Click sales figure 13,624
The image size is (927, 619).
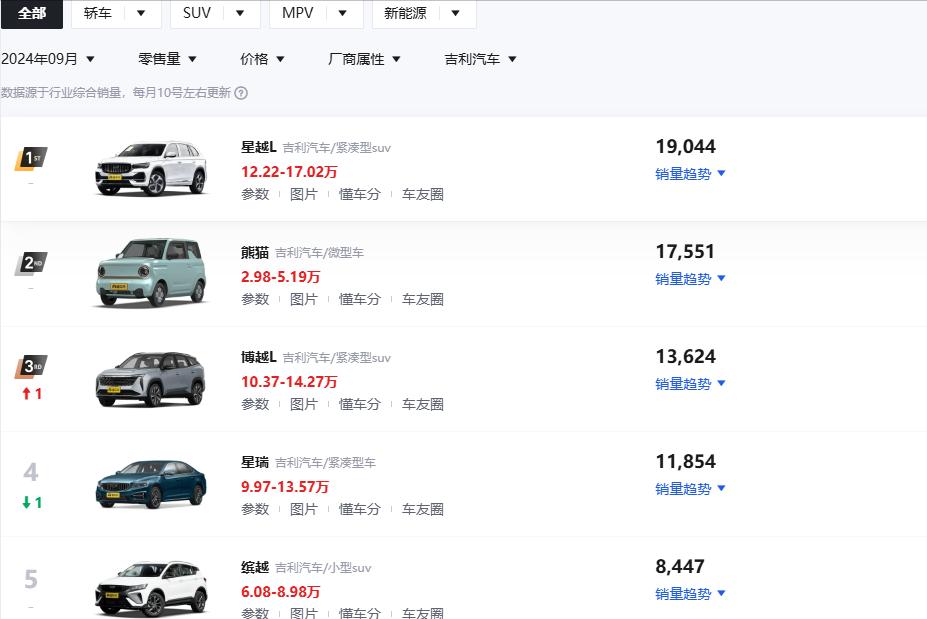(x=685, y=357)
